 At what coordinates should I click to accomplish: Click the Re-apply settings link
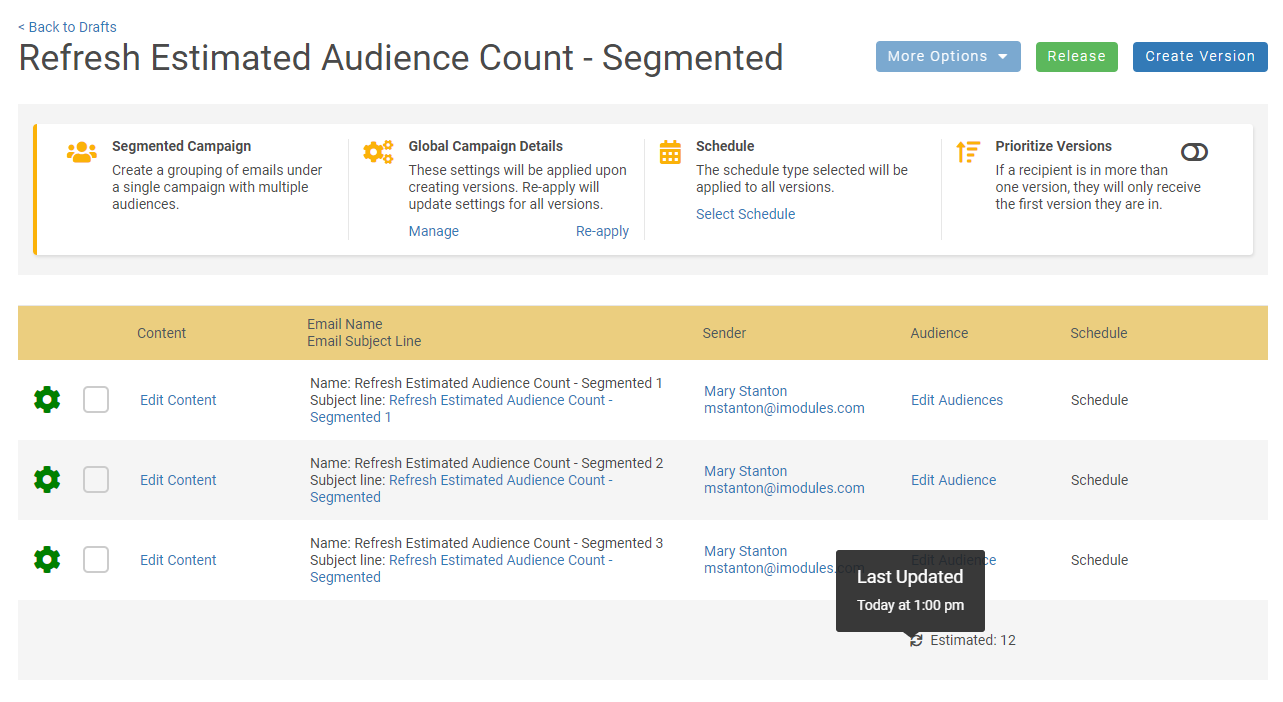(x=602, y=231)
